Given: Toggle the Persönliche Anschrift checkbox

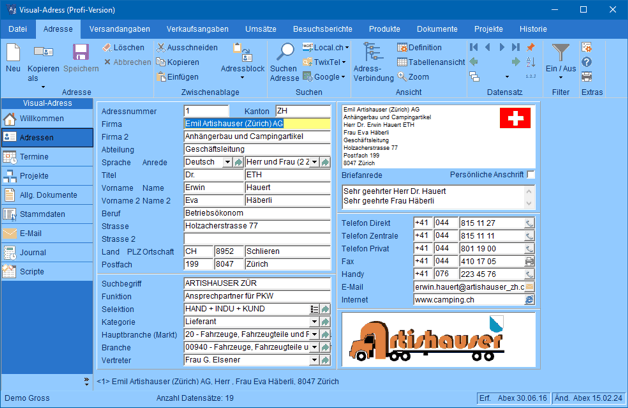Looking at the screenshot, I should (531, 175).
